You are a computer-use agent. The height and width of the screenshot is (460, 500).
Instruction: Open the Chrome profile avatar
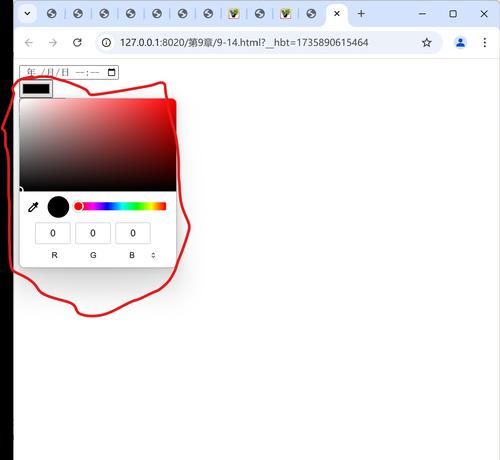(x=461, y=43)
